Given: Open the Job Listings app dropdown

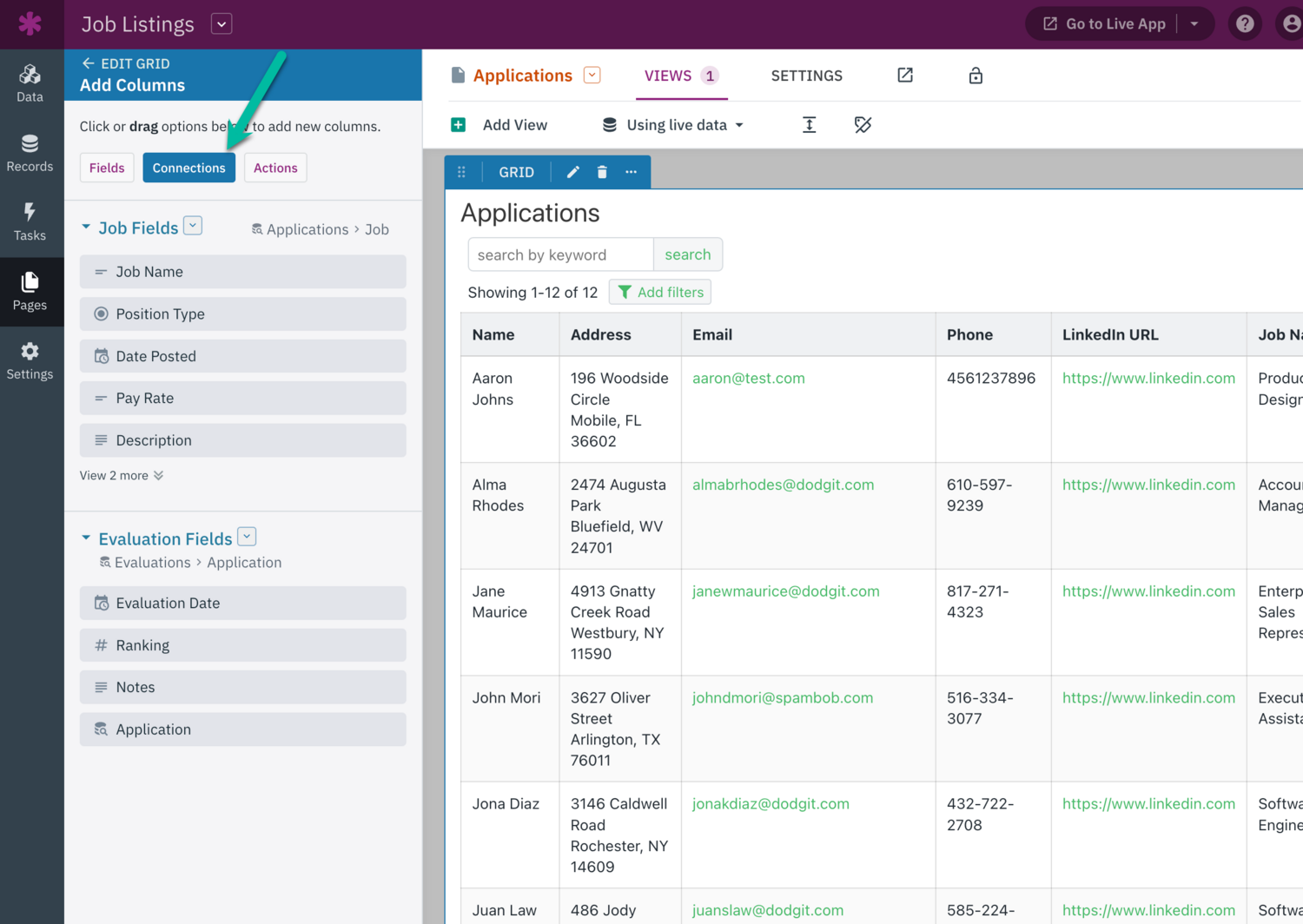Looking at the screenshot, I should [x=222, y=23].
